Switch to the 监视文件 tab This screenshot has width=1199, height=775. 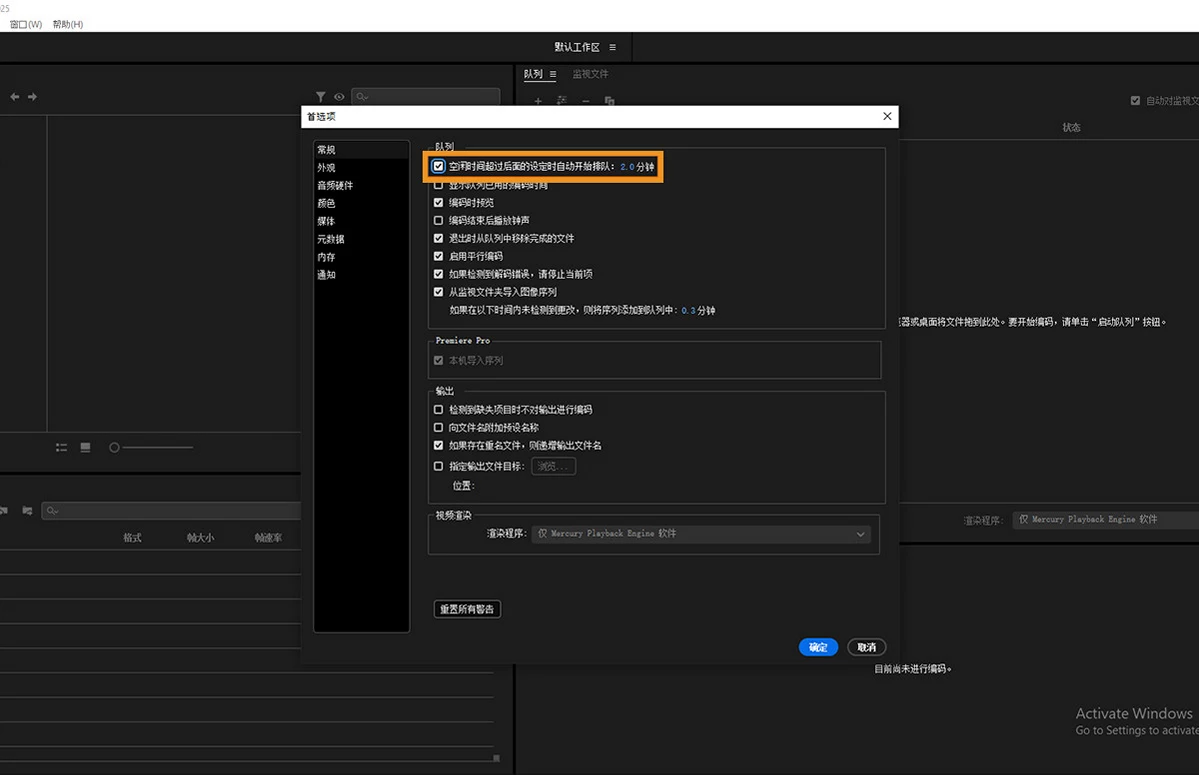tap(590, 74)
